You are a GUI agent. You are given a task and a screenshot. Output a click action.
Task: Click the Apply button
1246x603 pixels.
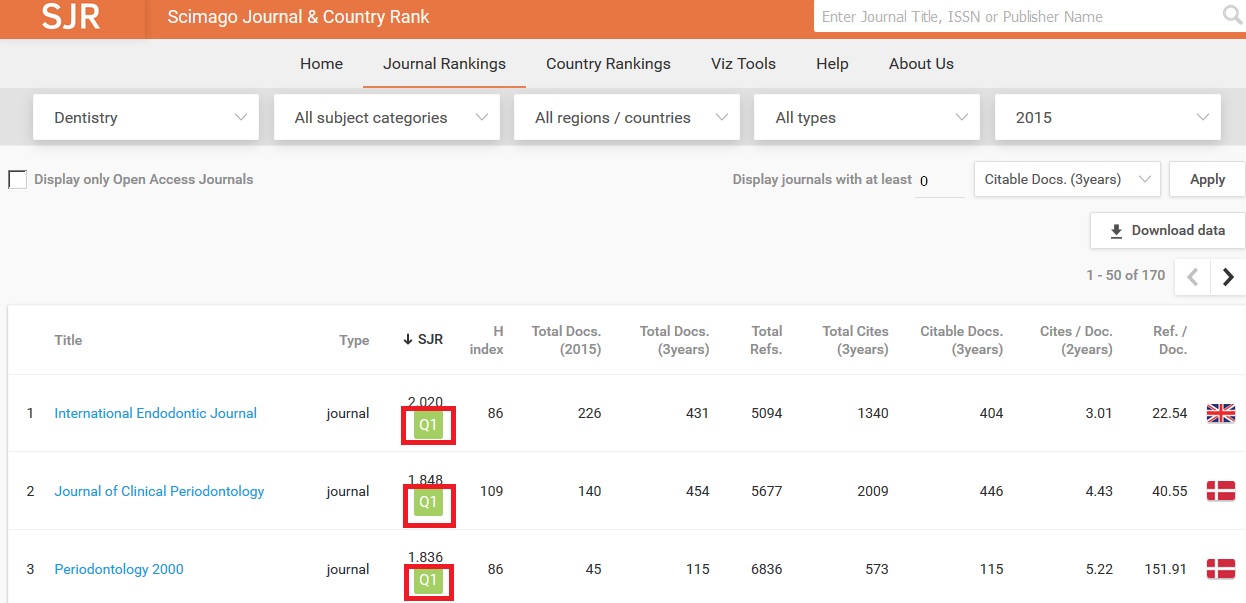click(x=1207, y=180)
